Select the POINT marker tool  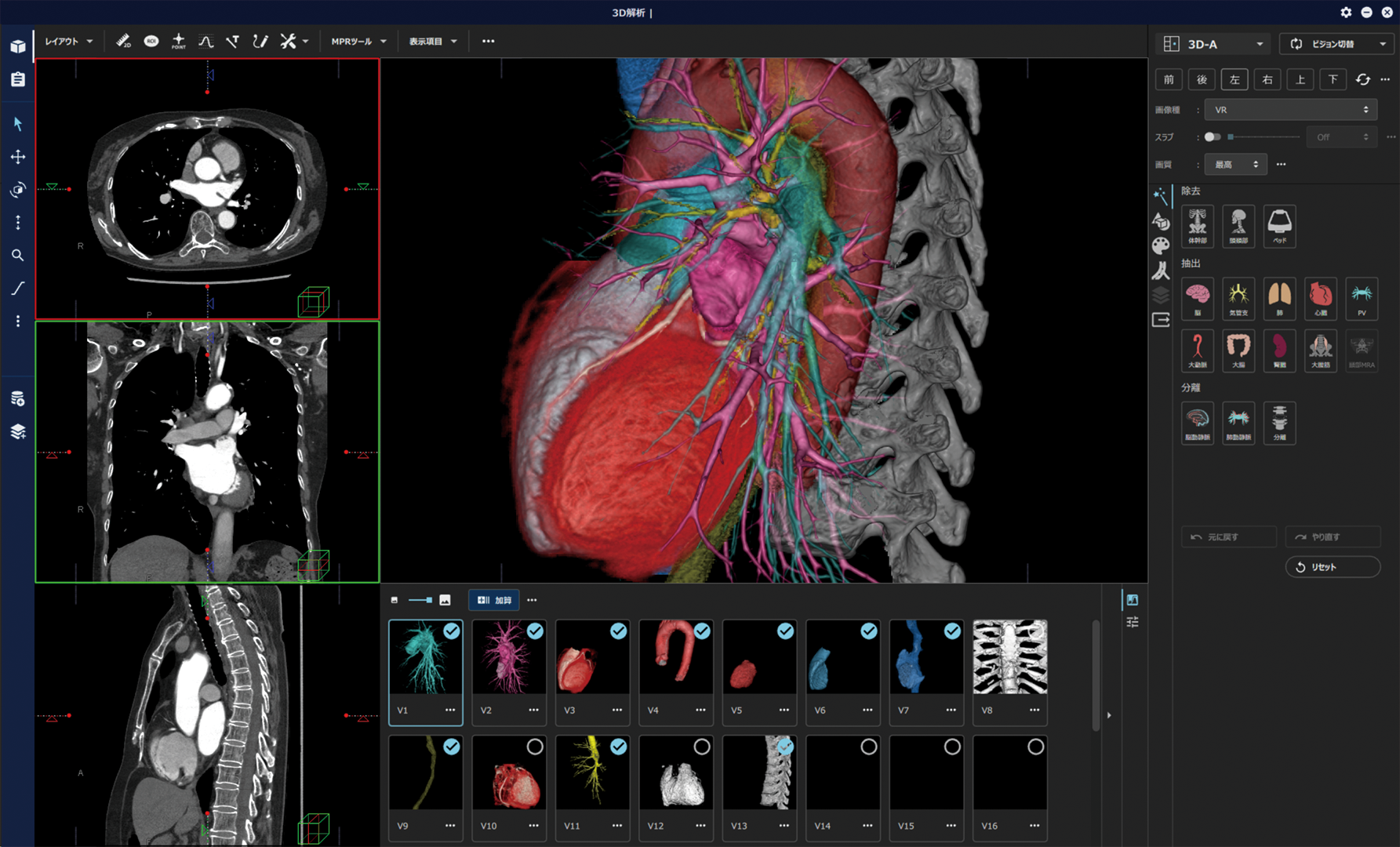coord(179,42)
